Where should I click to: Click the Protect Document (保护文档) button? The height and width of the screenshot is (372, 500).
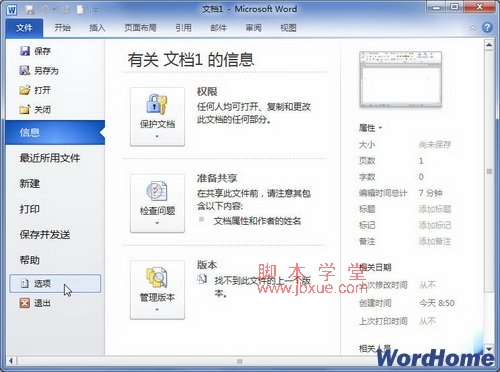click(157, 117)
